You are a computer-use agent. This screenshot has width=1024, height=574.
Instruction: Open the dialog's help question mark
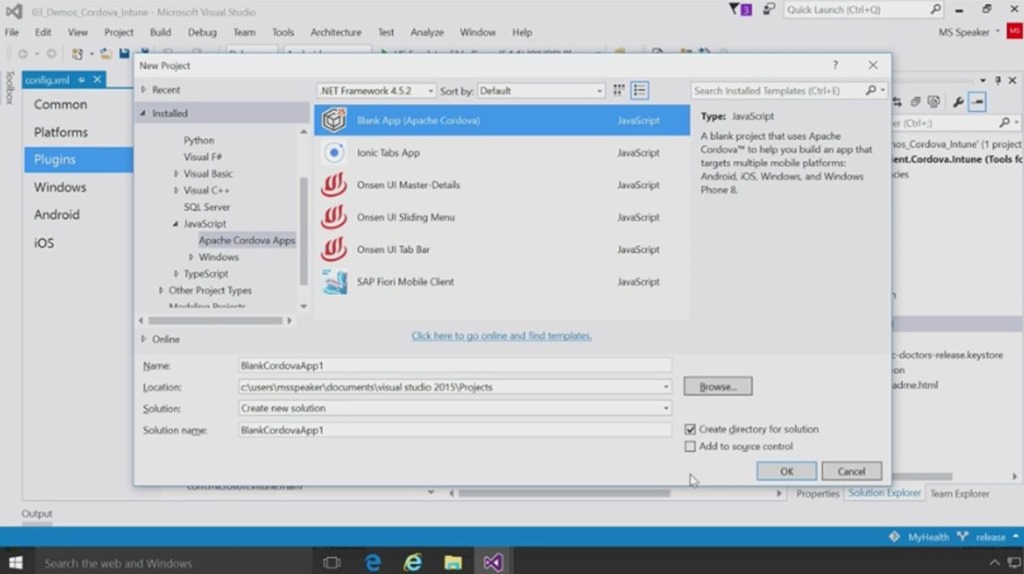pyautogui.click(x=835, y=65)
